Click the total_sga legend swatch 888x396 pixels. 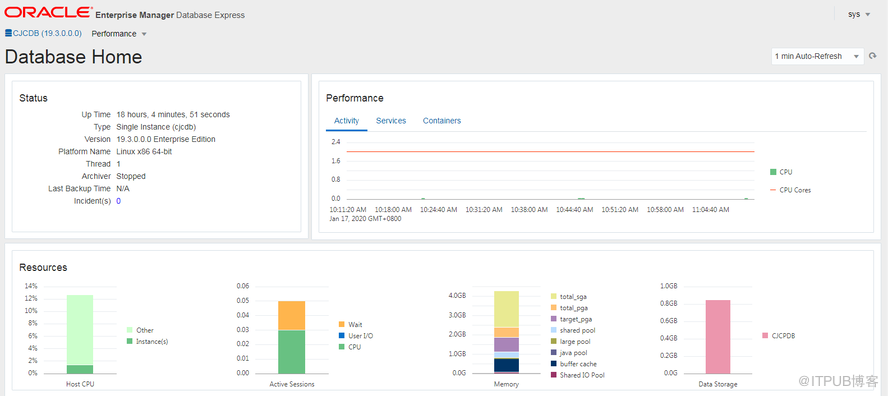[553, 296]
